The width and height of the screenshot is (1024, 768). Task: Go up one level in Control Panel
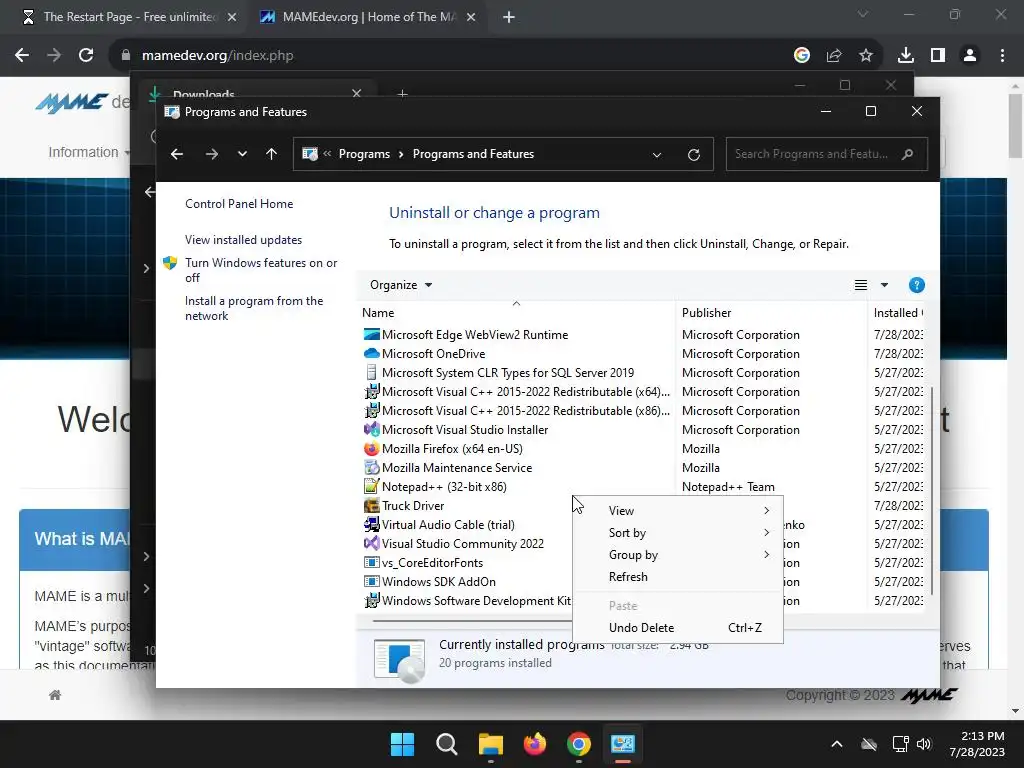pyautogui.click(x=272, y=154)
